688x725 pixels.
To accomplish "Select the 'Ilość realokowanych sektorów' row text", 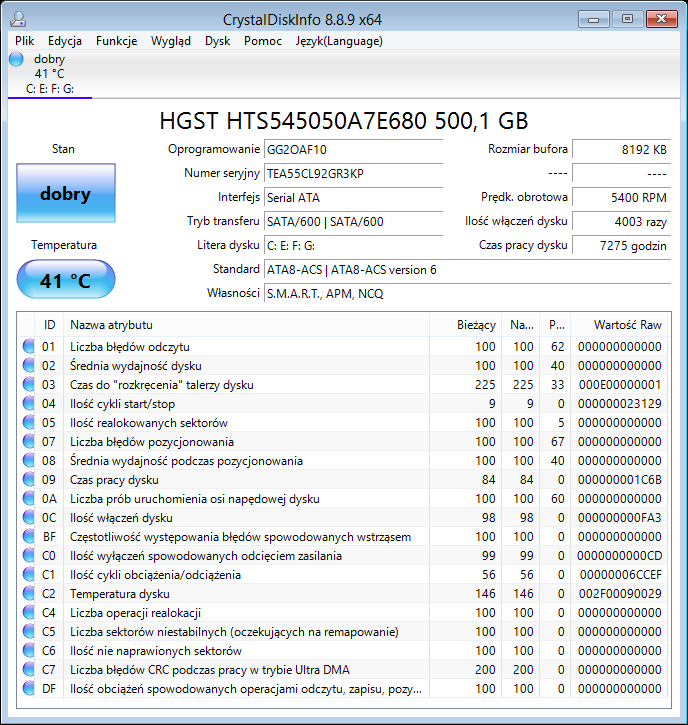I will pos(149,423).
